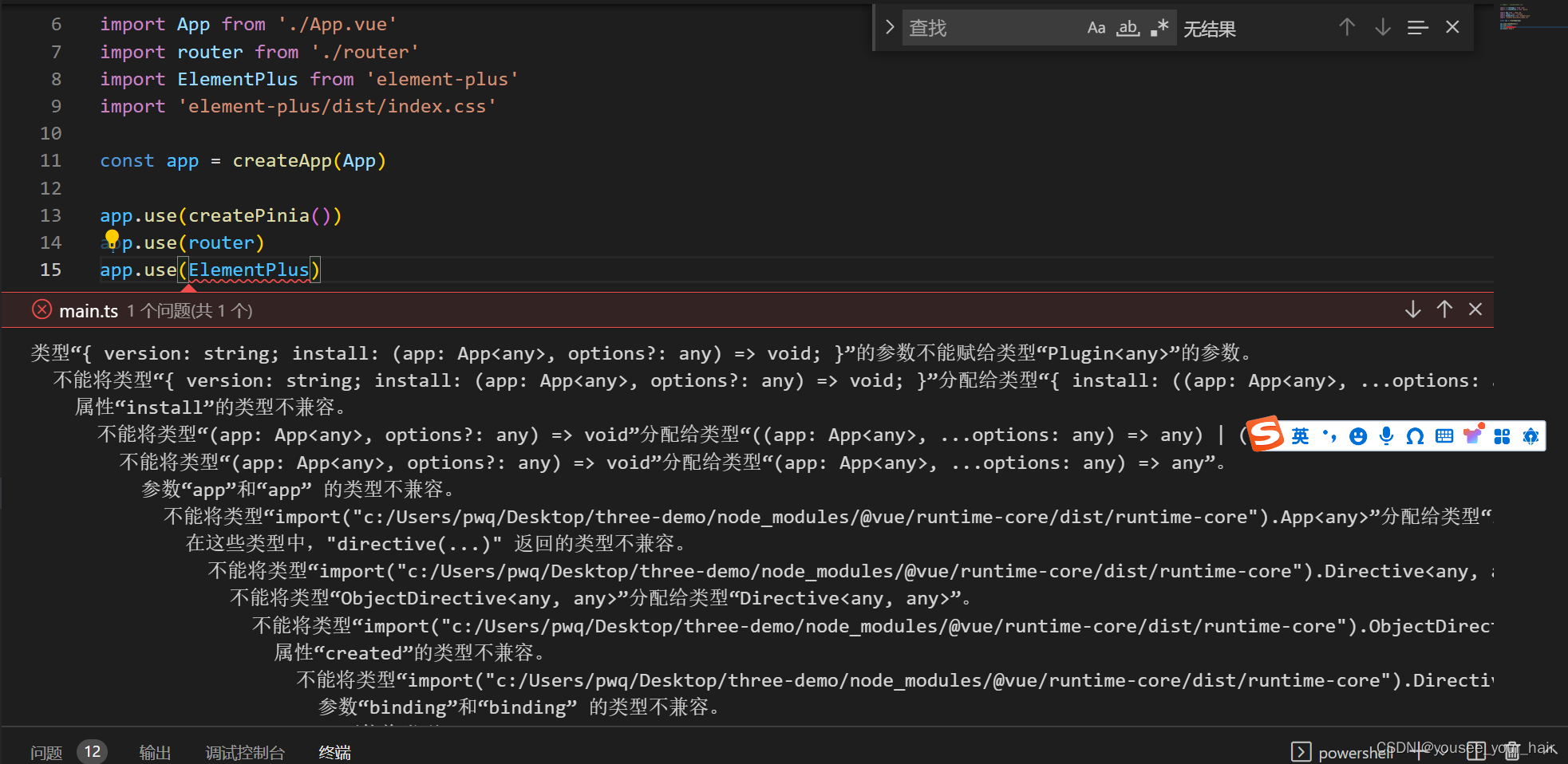Viewport: 1568px width, 764px height.
Task: Navigate to next problem with down arrow
Action: [x=1413, y=309]
